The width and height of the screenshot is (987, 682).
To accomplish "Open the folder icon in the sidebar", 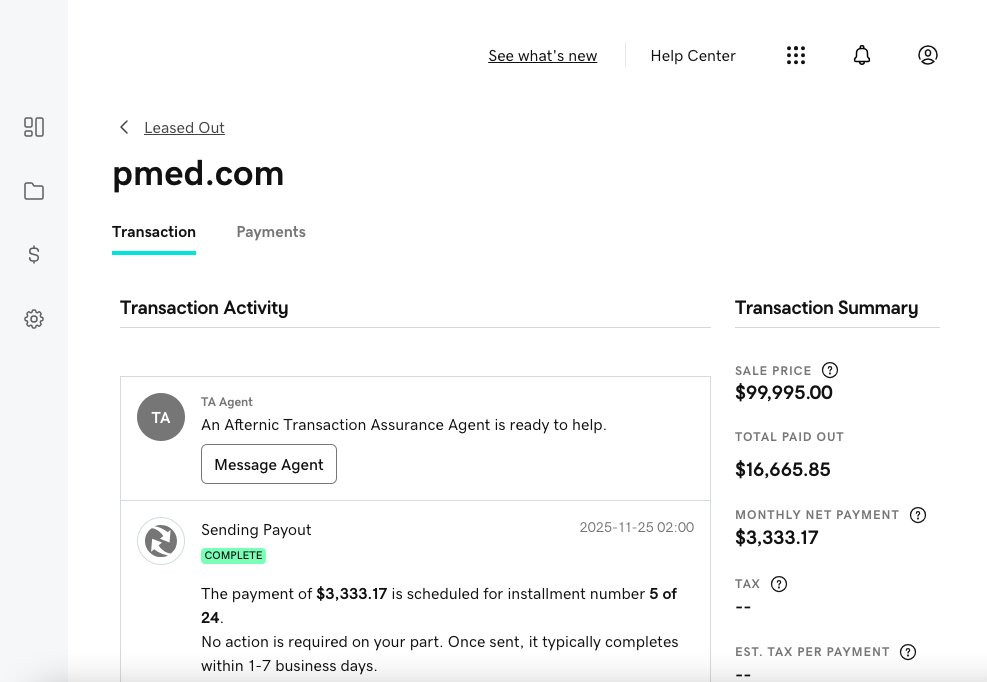I will (x=34, y=191).
